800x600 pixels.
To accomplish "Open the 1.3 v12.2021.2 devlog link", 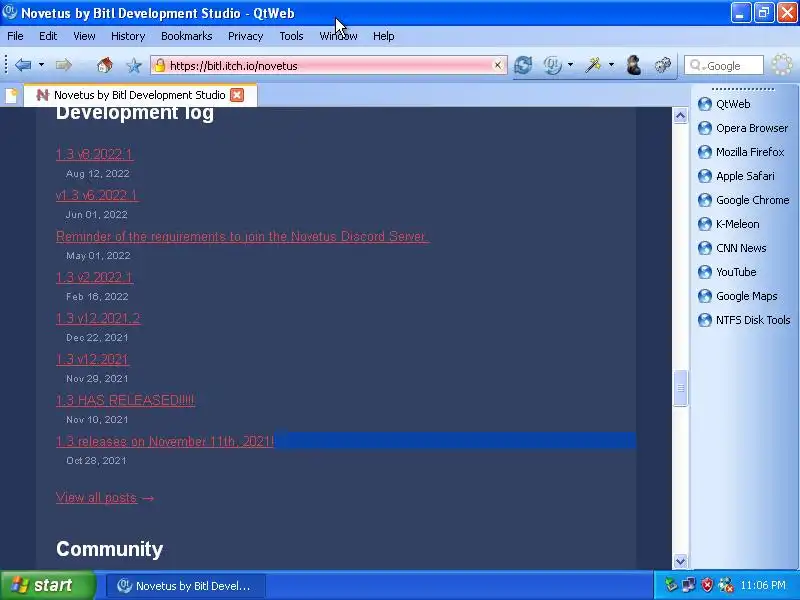I will coord(98,318).
